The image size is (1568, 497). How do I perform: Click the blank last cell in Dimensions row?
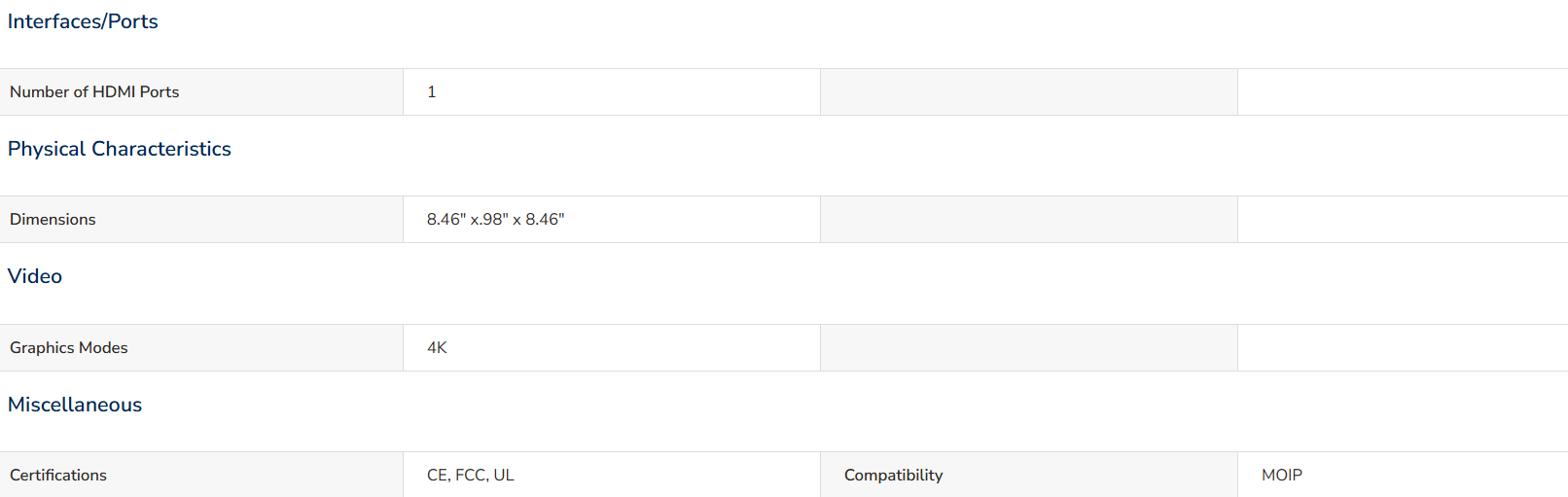(1403, 220)
